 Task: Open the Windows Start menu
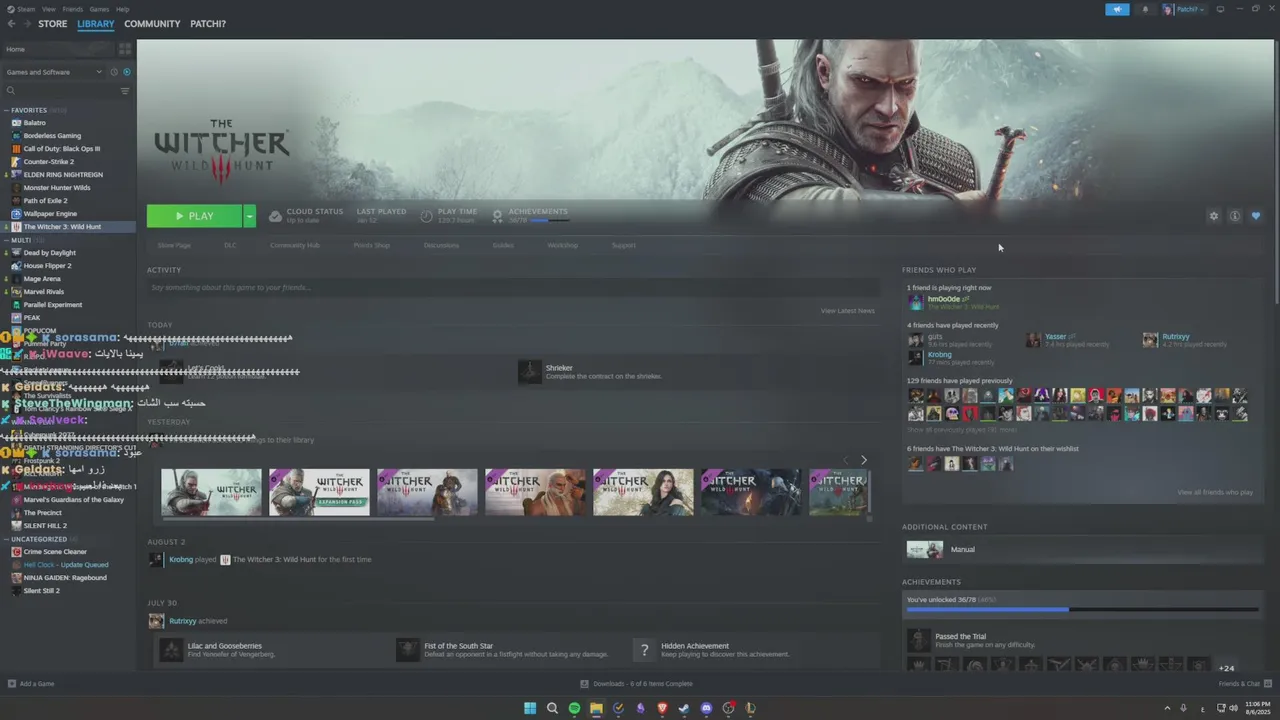point(530,708)
